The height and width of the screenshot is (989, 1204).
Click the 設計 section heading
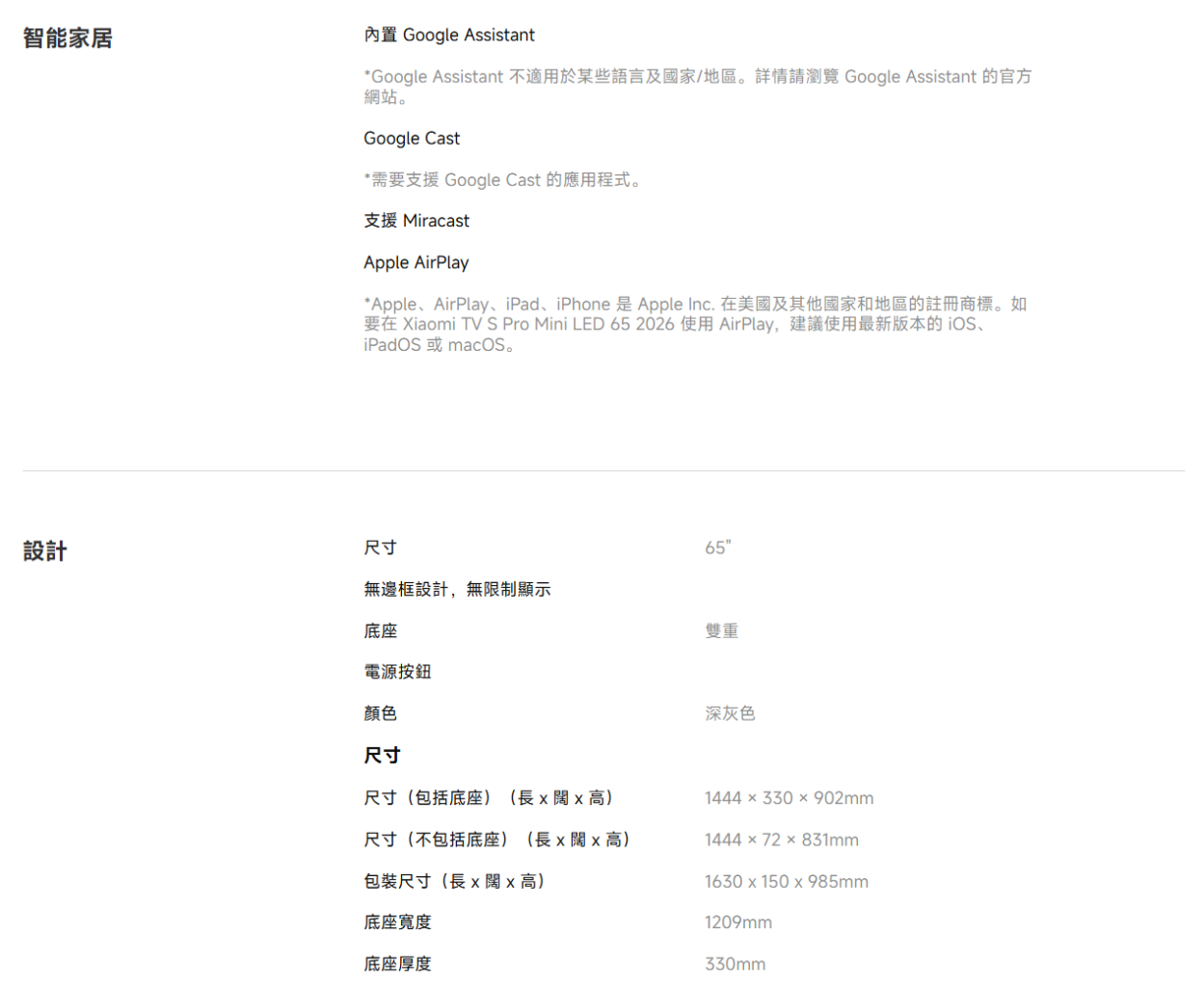click(45, 551)
